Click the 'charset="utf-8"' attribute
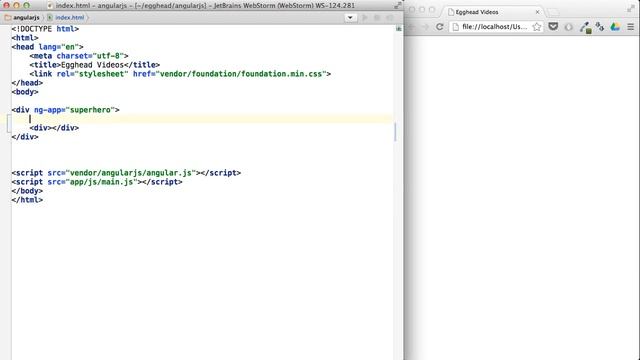640x360 pixels. tap(90, 56)
